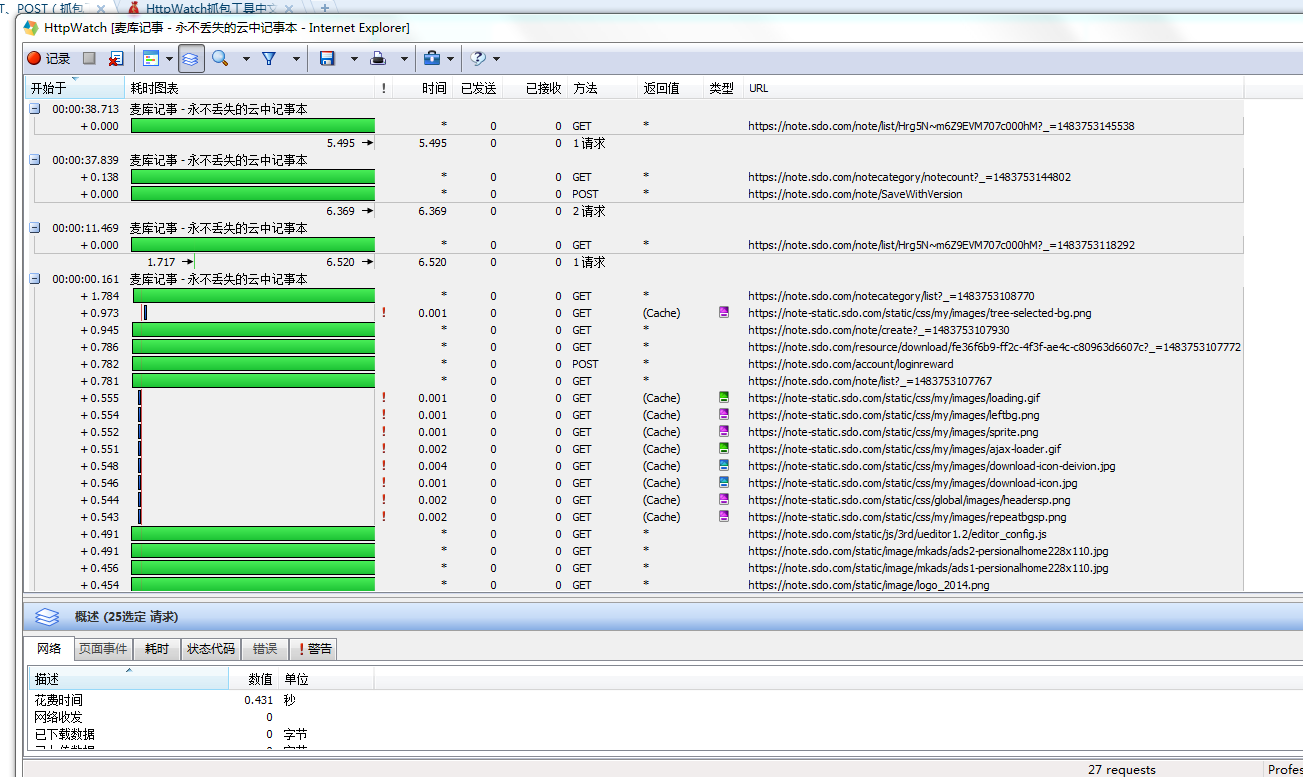Clear the log with the red X icon

point(116,59)
